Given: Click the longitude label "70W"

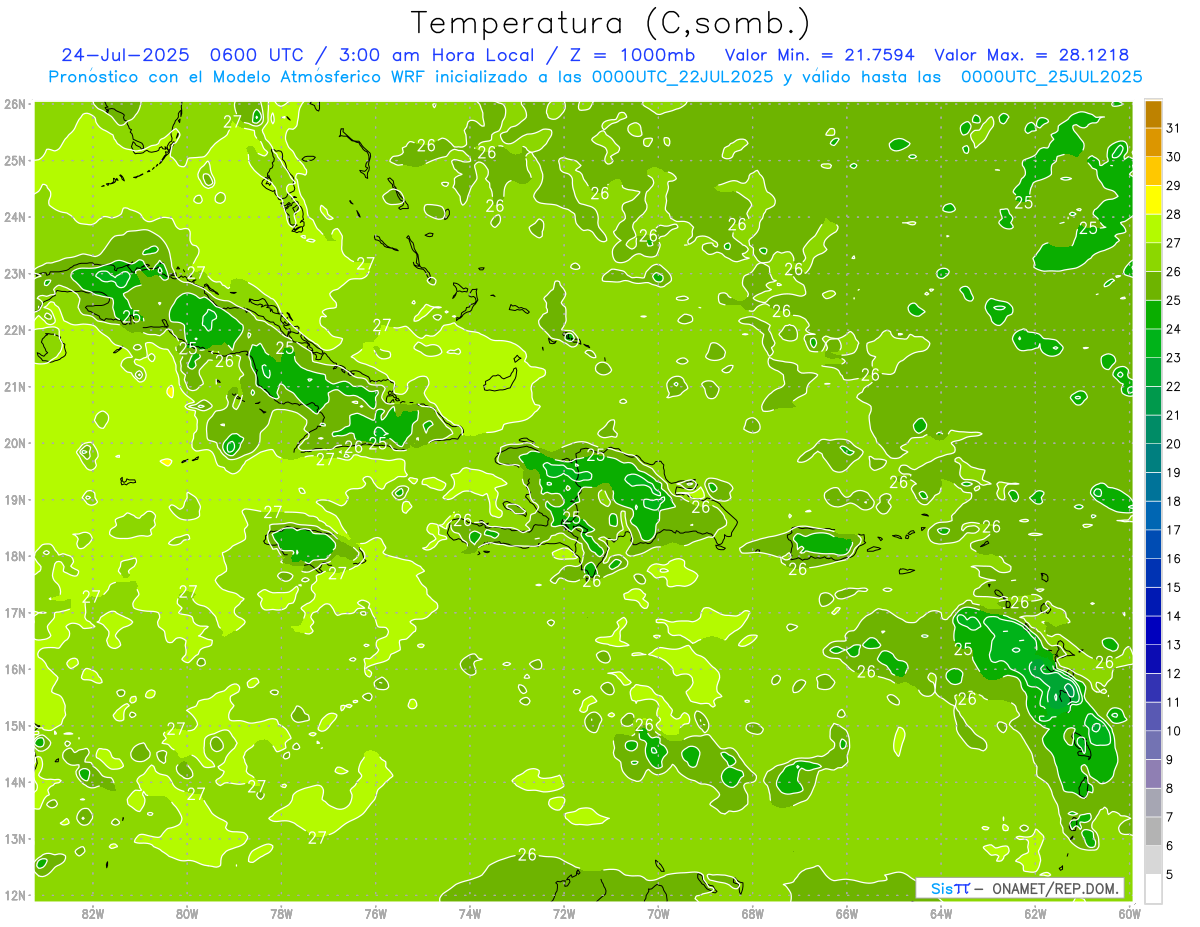Looking at the screenshot, I should [658, 914].
